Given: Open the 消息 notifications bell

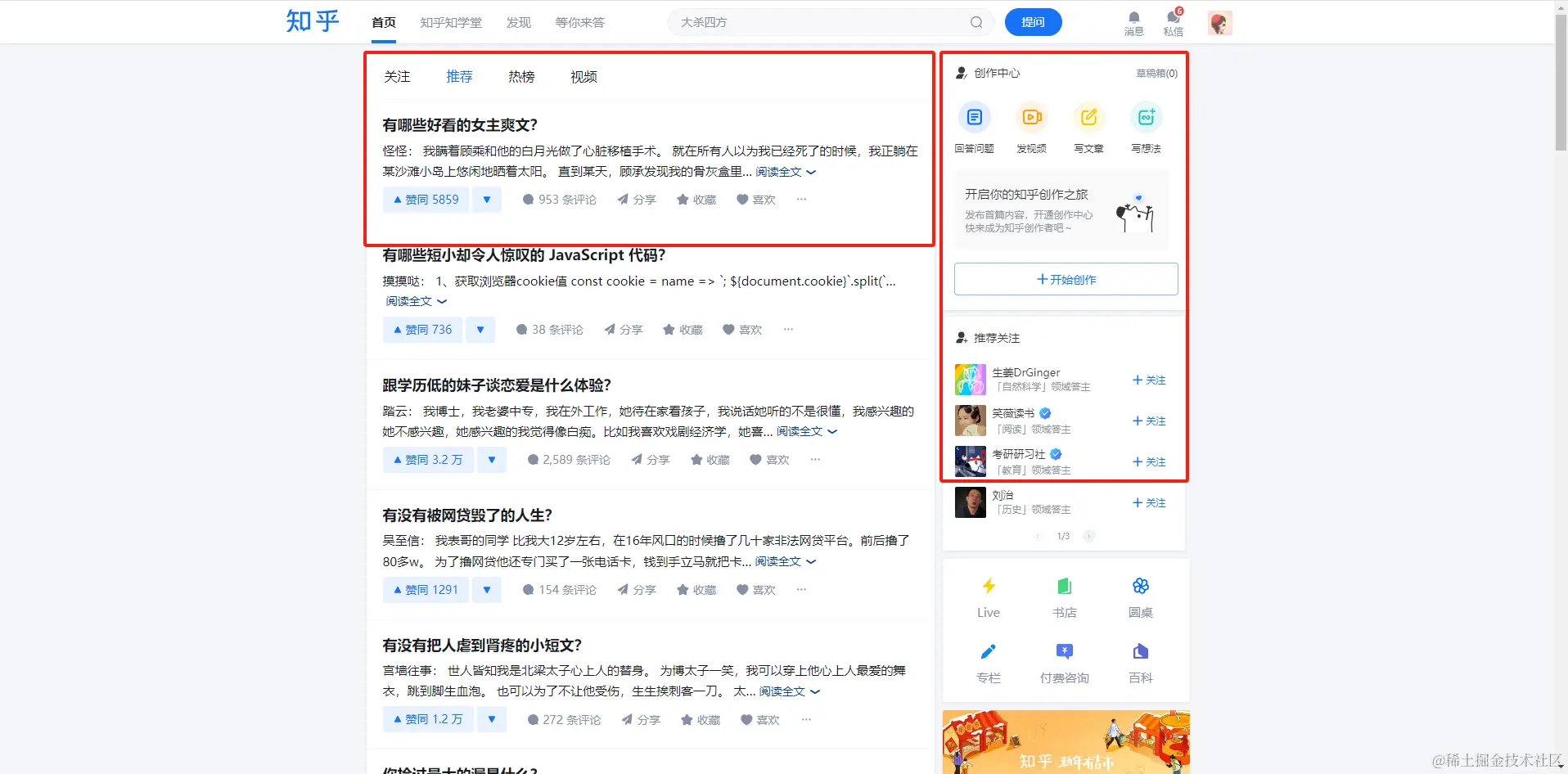Looking at the screenshot, I should pos(1133,24).
